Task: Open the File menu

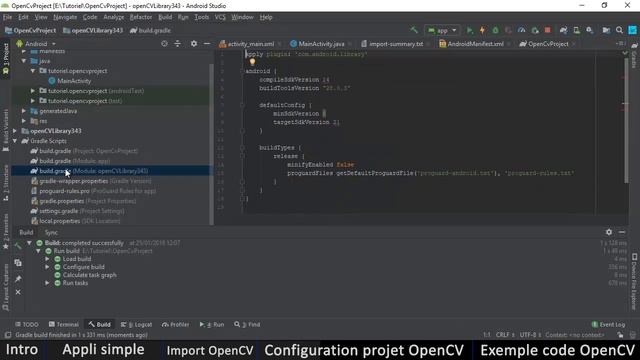Action: pos(7,17)
